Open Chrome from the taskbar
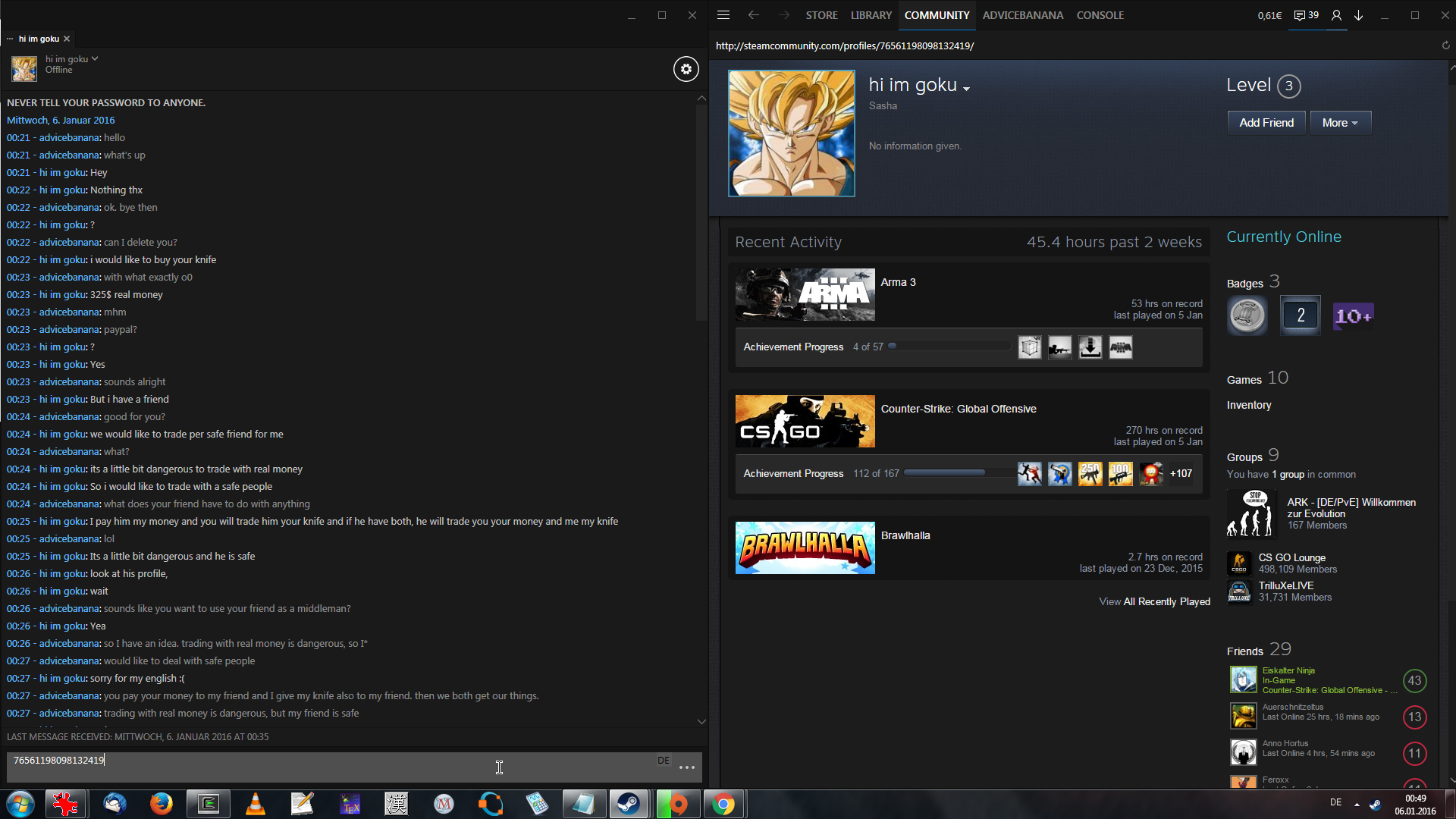The image size is (1456, 819). pyautogui.click(x=723, y=804)
